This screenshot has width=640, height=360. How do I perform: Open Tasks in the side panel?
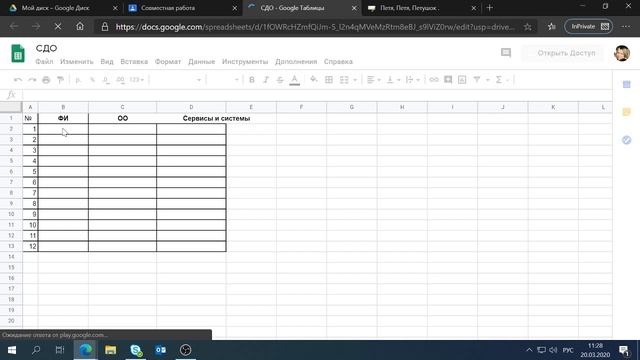coord(627,140)
